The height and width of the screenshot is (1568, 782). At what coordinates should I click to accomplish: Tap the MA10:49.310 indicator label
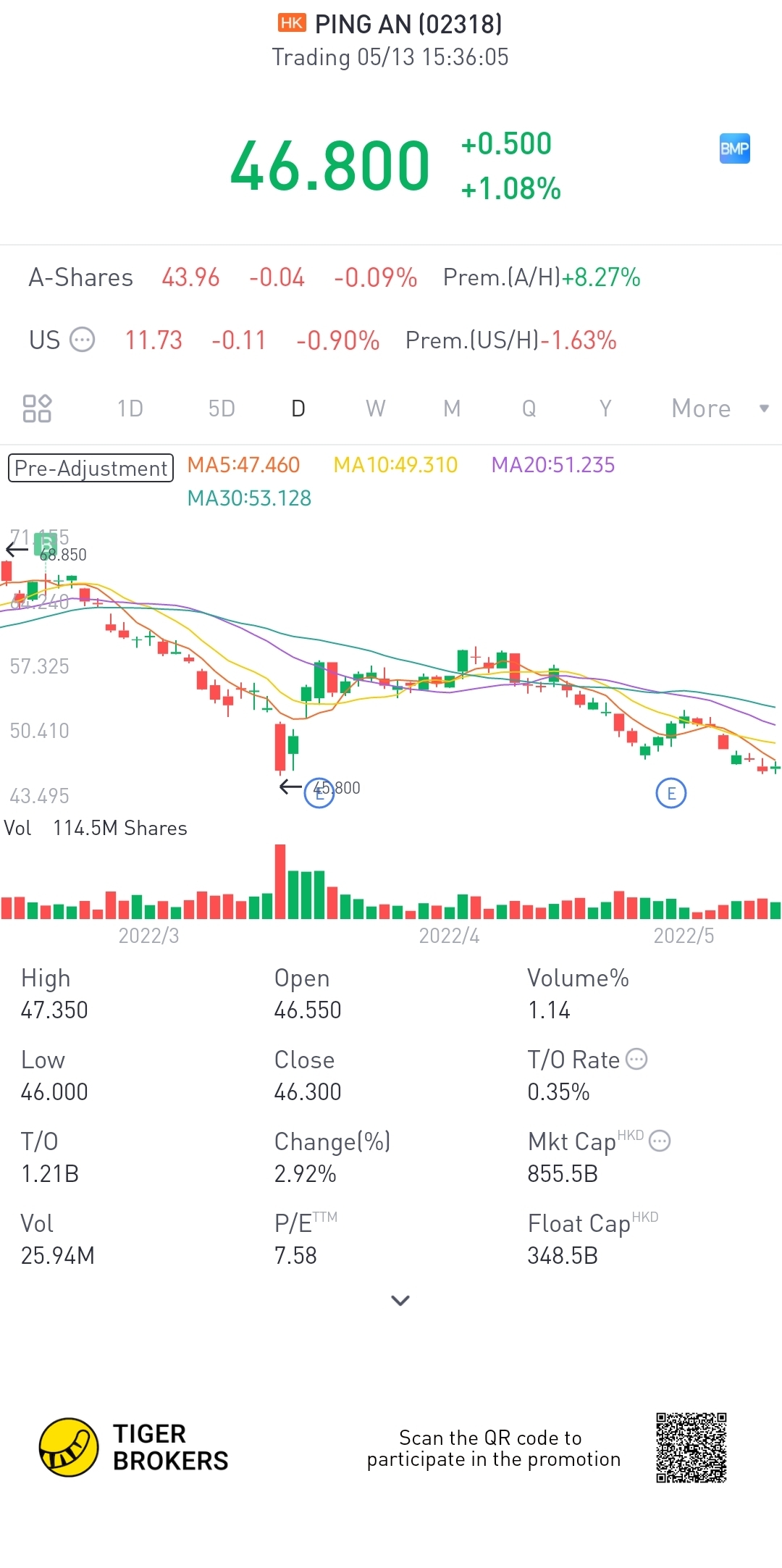pos(395,464)
